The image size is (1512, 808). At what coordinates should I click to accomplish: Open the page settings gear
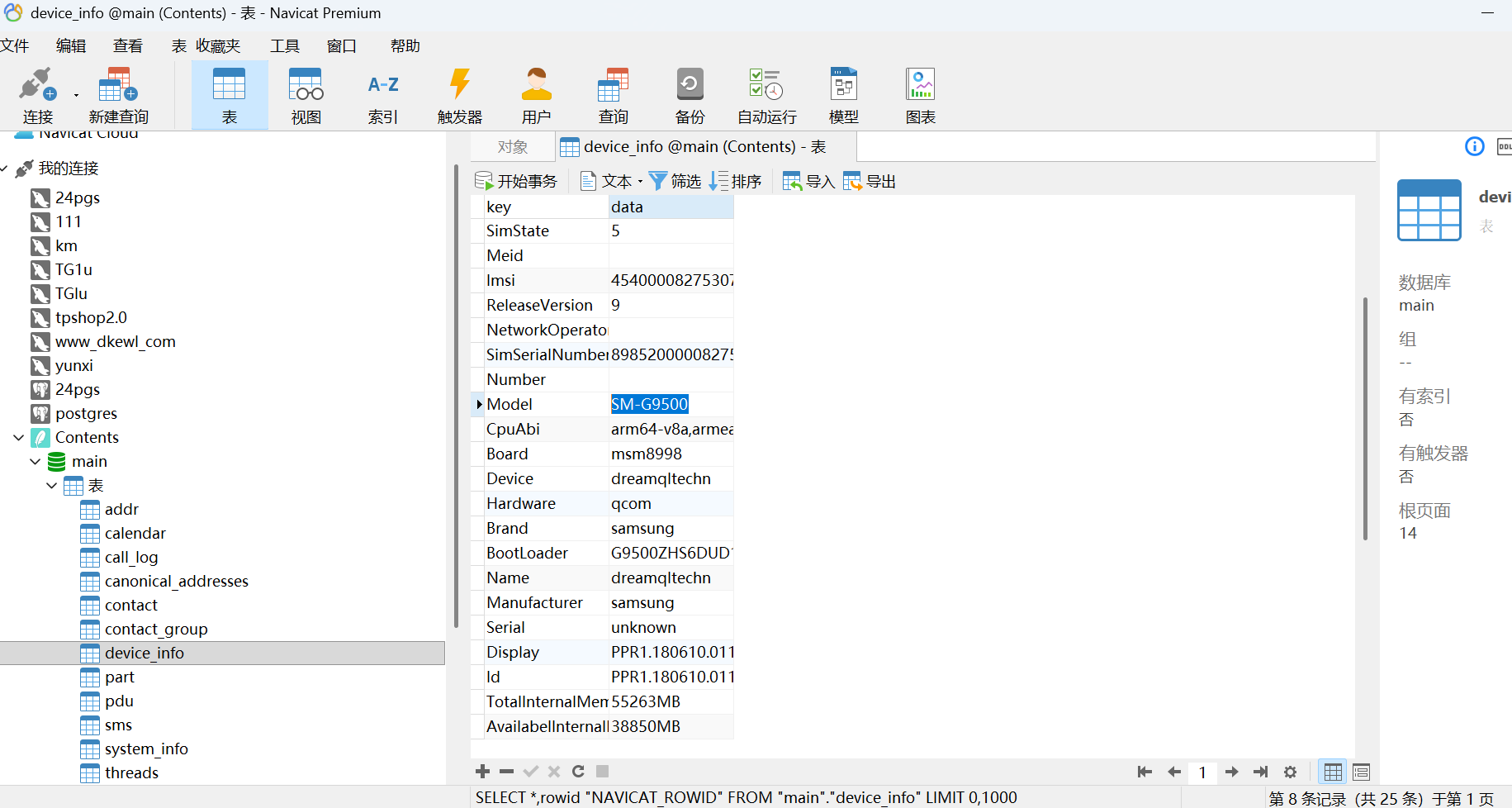[1291, 772]
